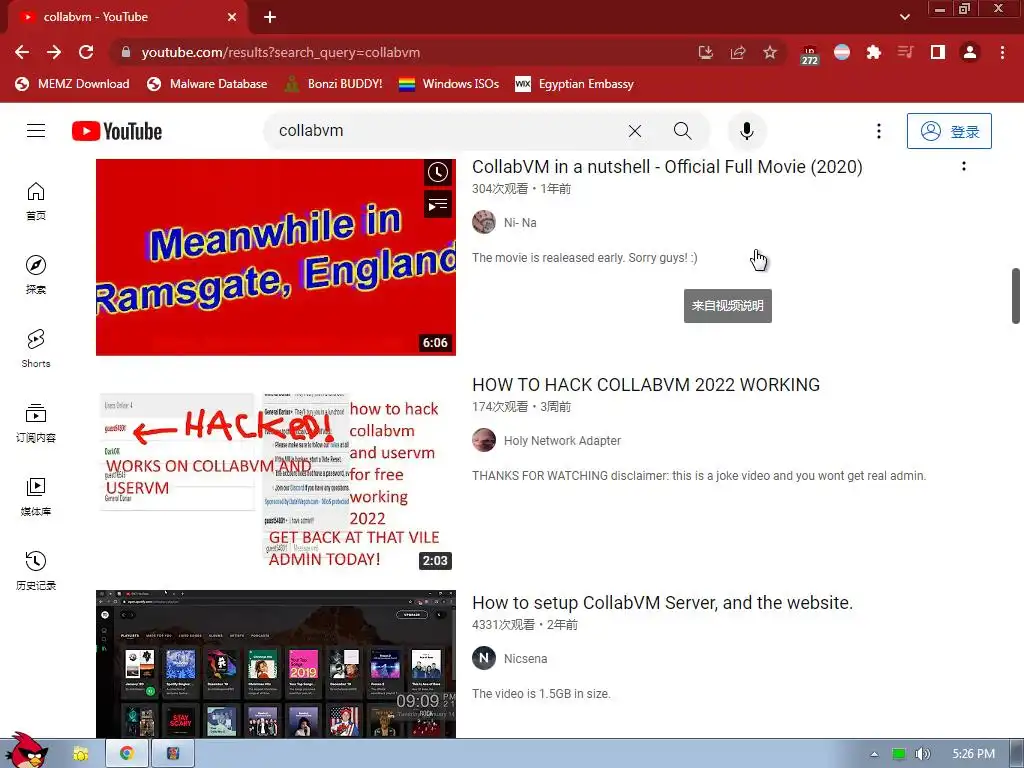Install app icon in address bar
This screenshot has height=768, width=1024.
click(x=705, y=52)
